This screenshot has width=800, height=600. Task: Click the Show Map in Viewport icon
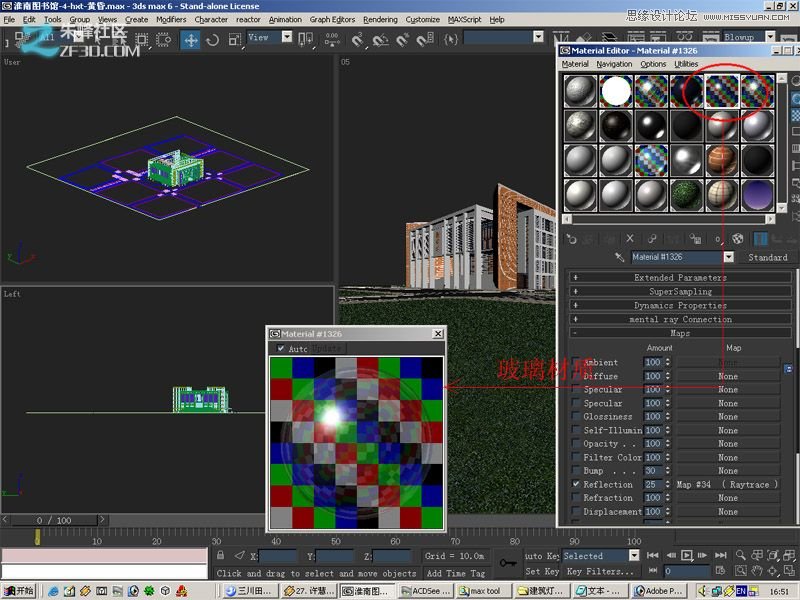coord(737,238)
